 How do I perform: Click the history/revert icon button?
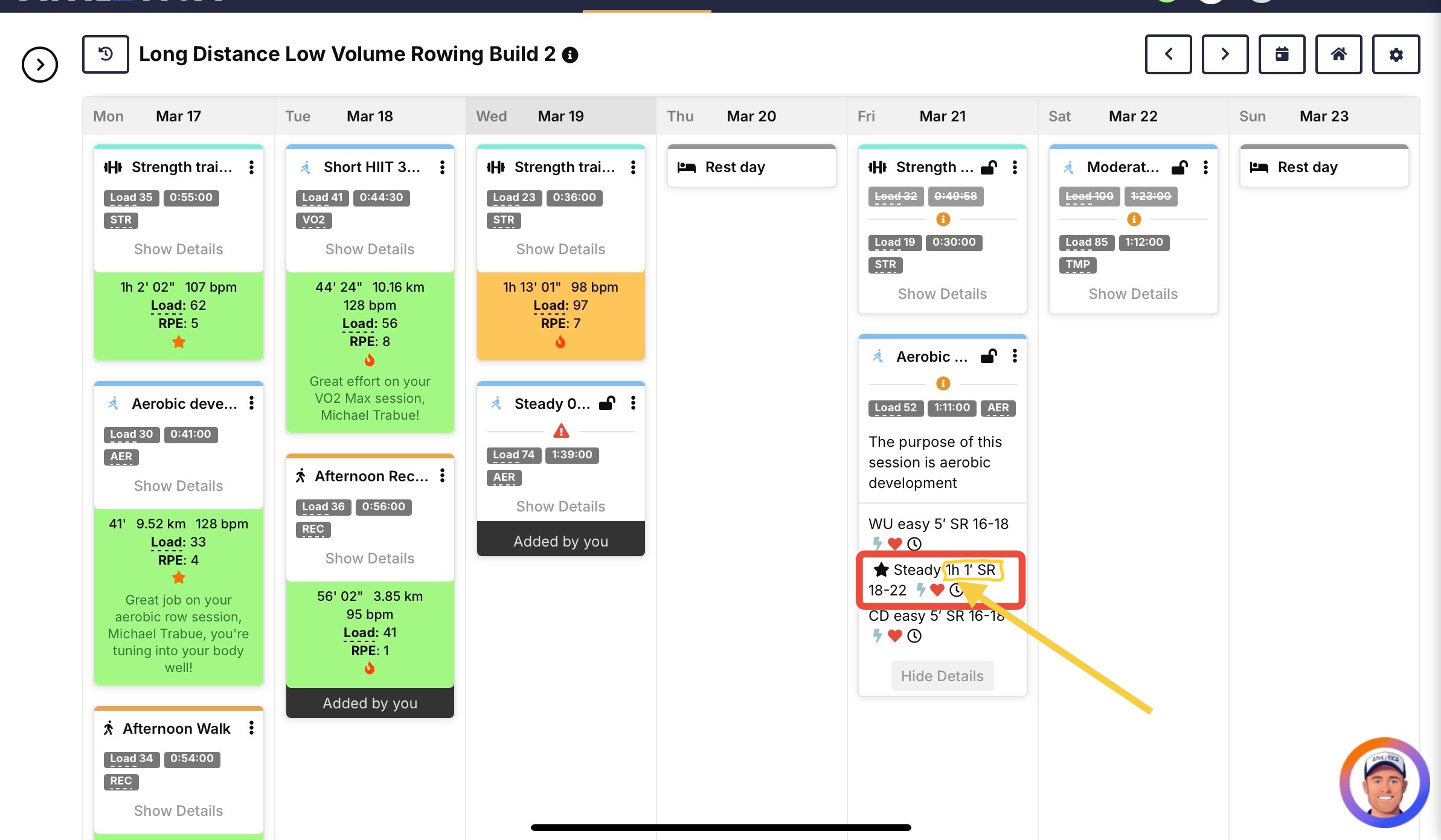(x=106, y=54)
